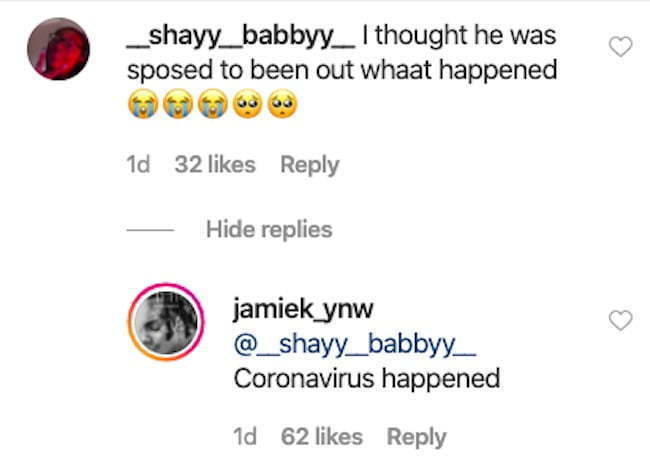This screenshot has width=650, height=459.
Task: Open _shayy_babbyy_'s red profile picture
Action: pyautogui.click(x=58, y=49)
